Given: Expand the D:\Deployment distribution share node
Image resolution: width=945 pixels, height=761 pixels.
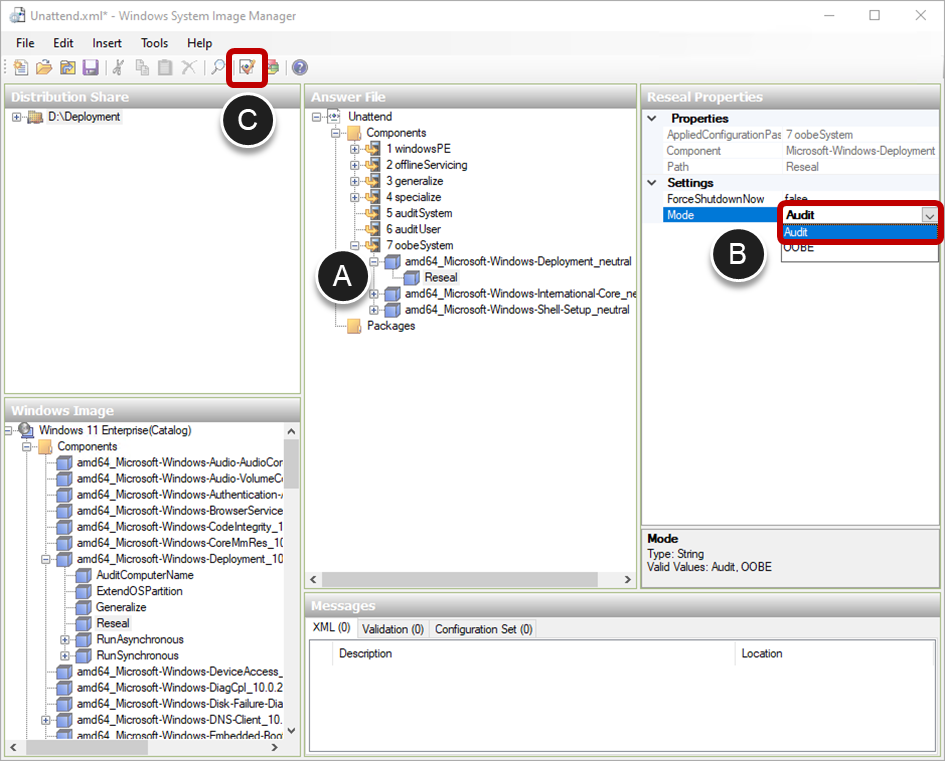Looking at the screenshot, I should [17, 117].
